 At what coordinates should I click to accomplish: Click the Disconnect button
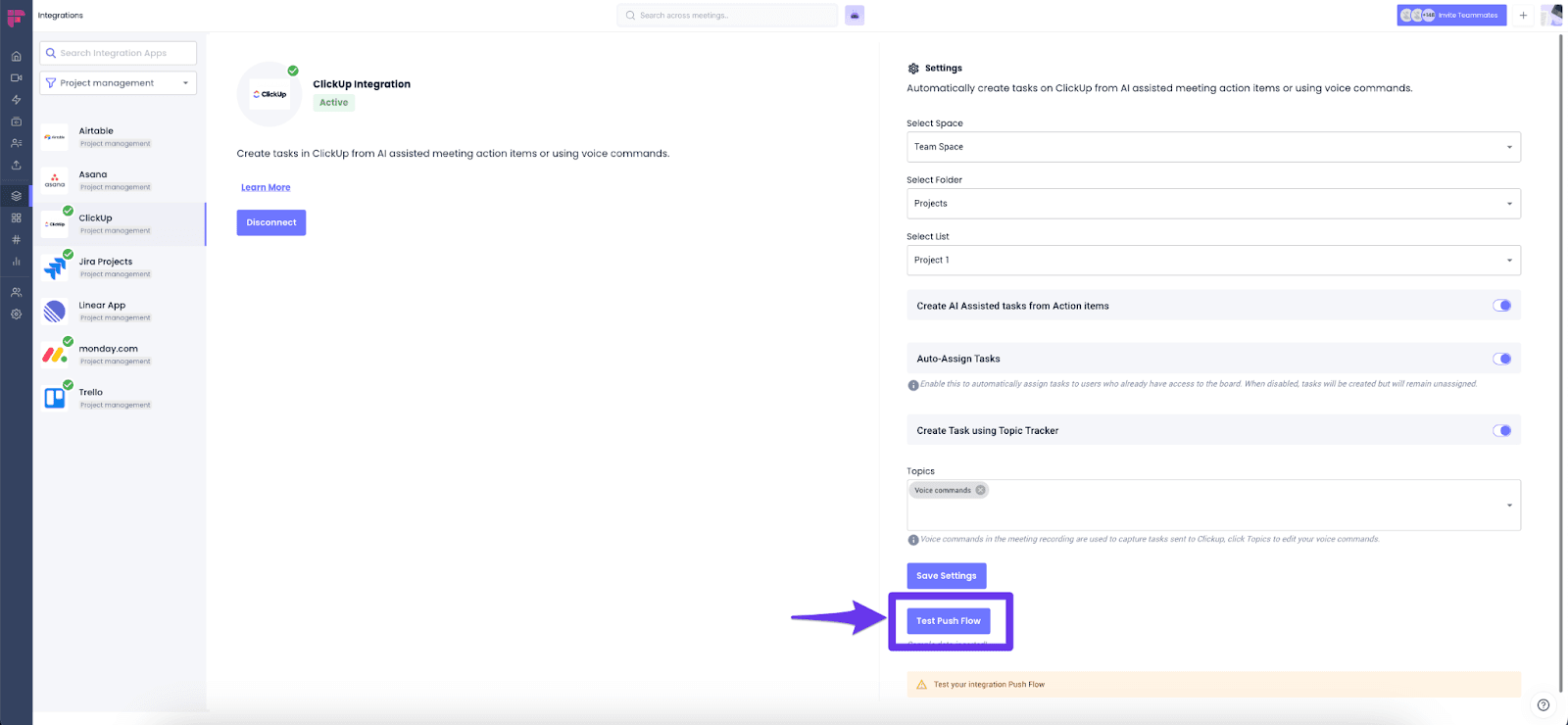[271, 222]
